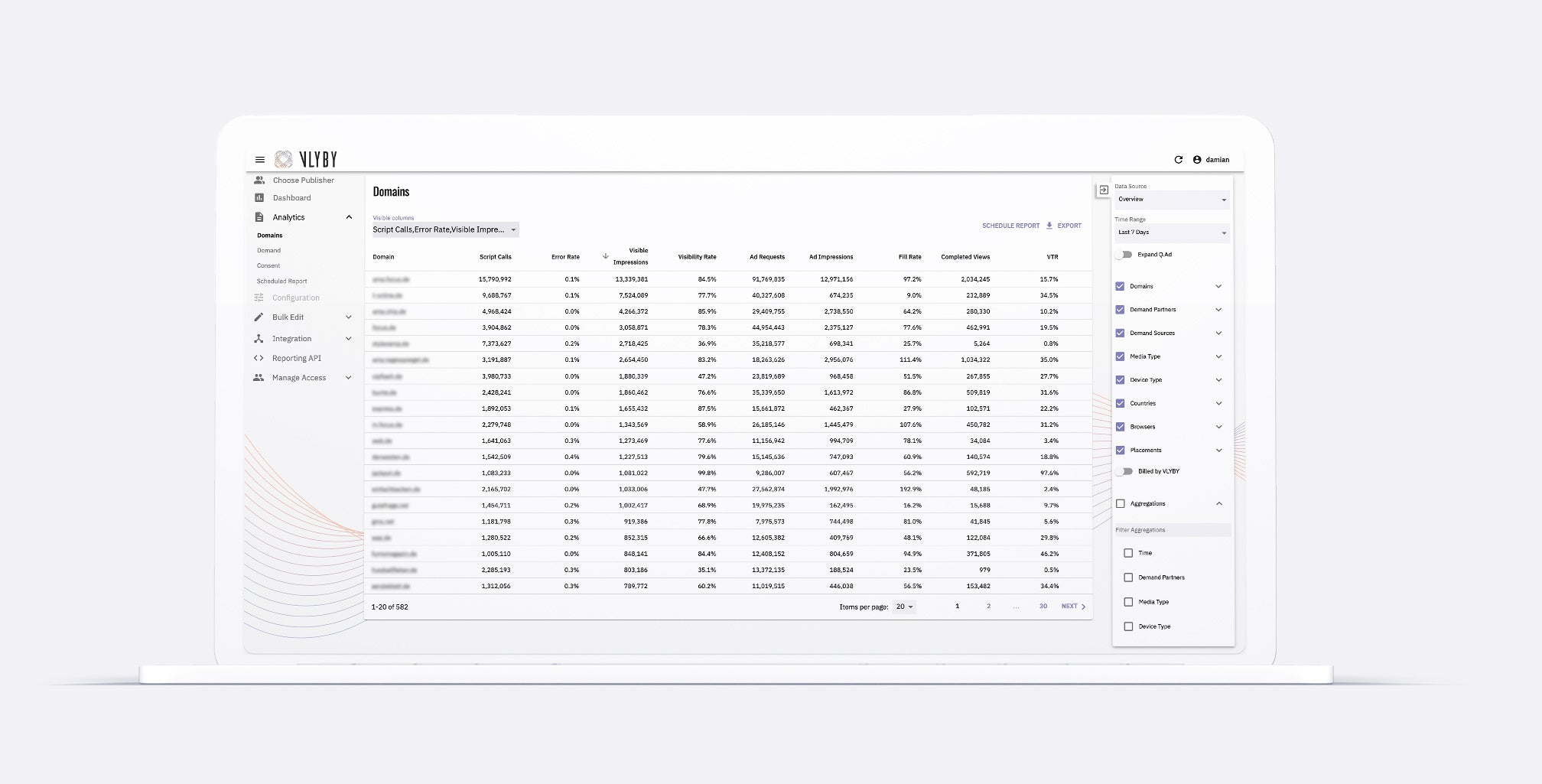Uncheck the Domains filter checkbox

[x=1121, y=286]
